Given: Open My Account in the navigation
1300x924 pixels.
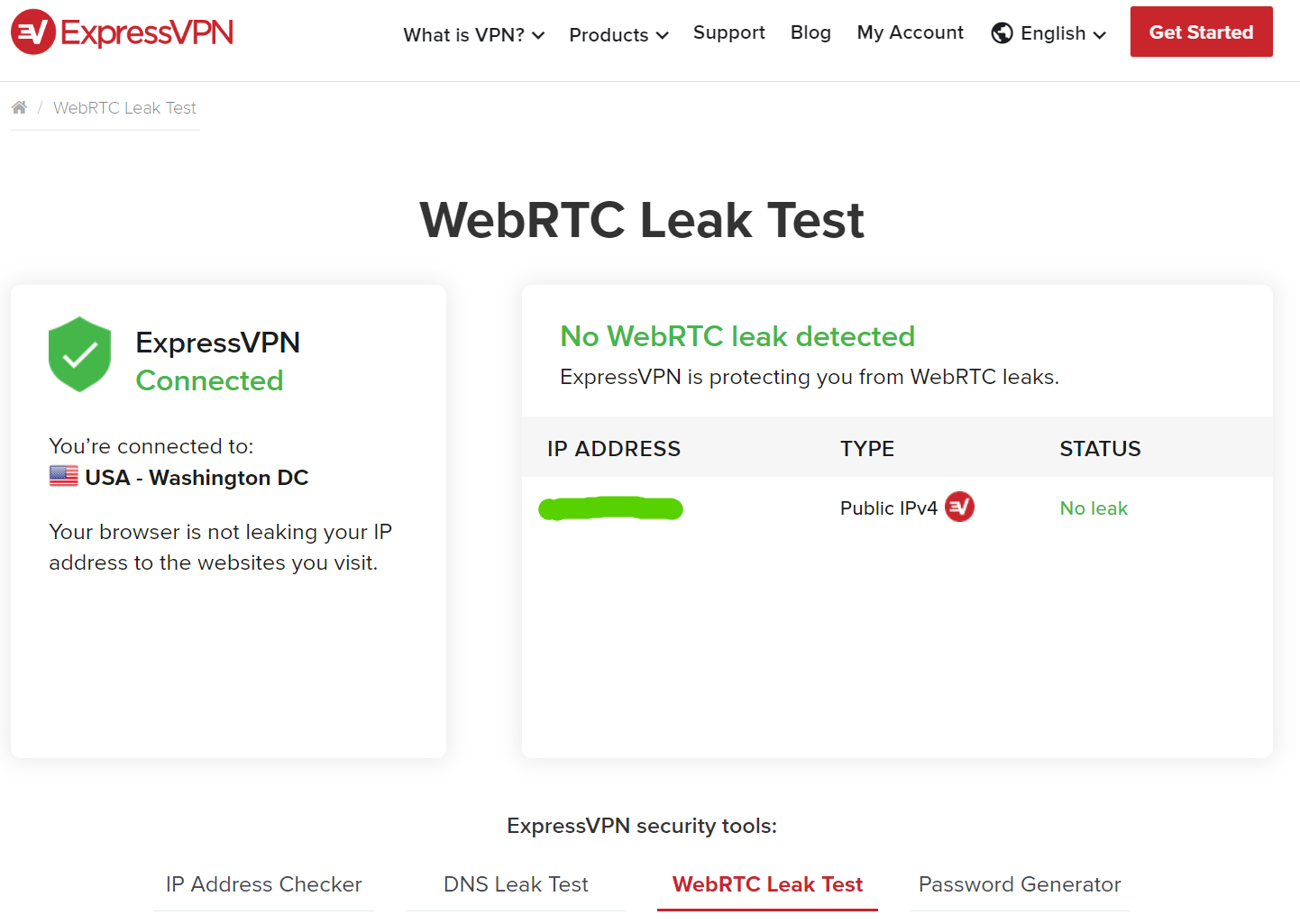Looking at the screenshot, I should click(x=910, y=32).
